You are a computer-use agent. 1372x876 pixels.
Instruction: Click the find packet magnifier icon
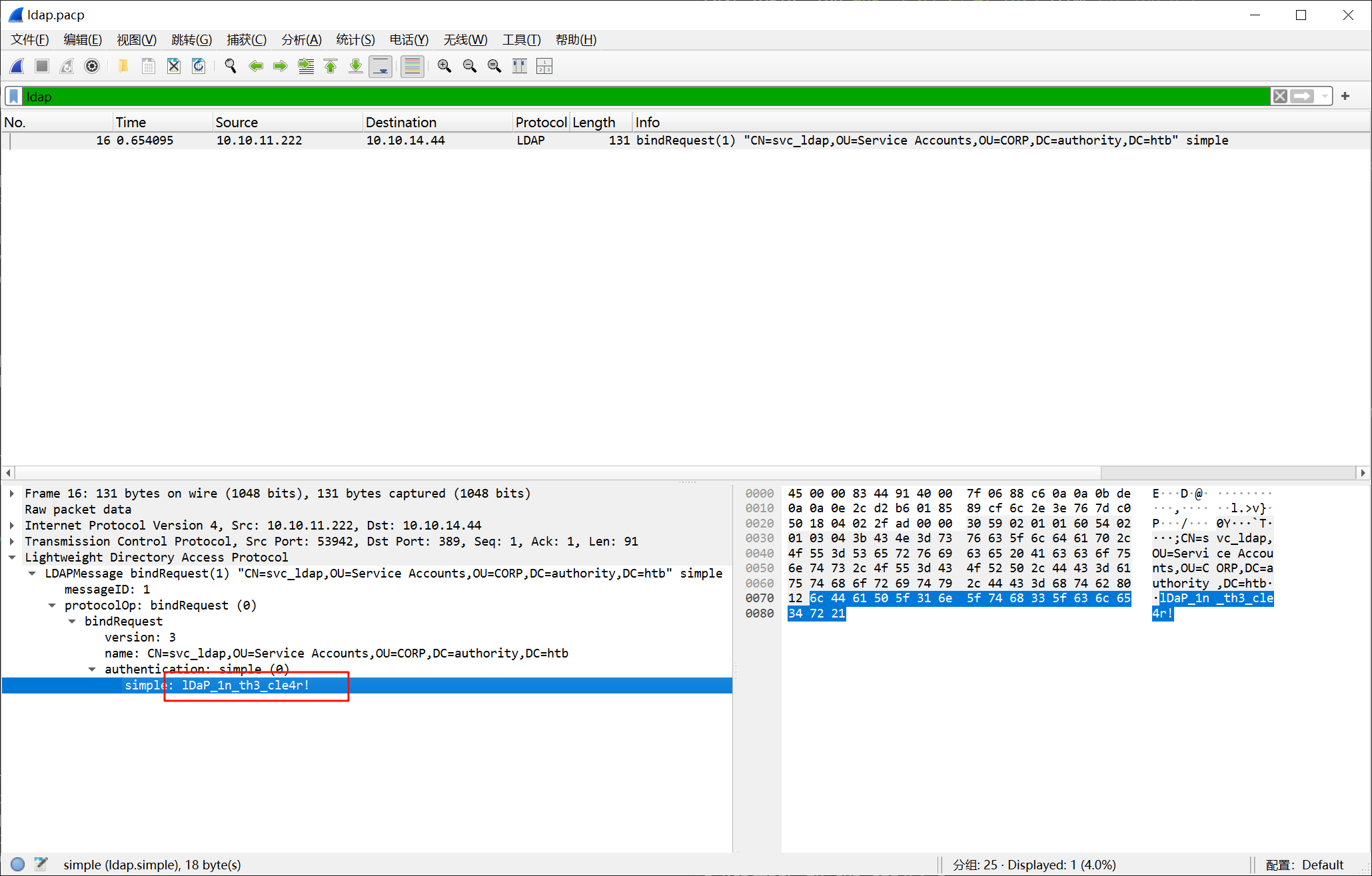pos(231,66)
